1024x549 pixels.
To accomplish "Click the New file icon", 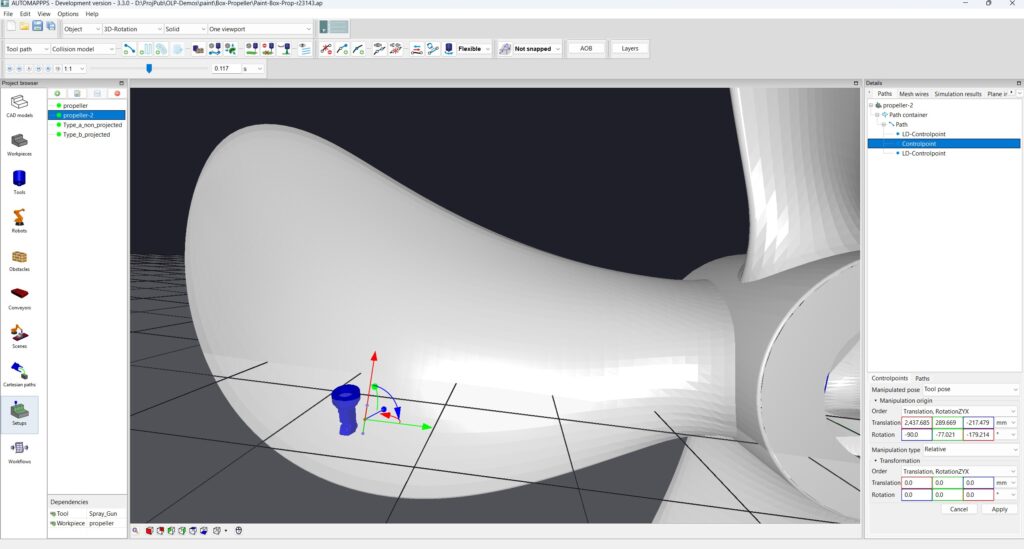I will (x=11, y=26).
